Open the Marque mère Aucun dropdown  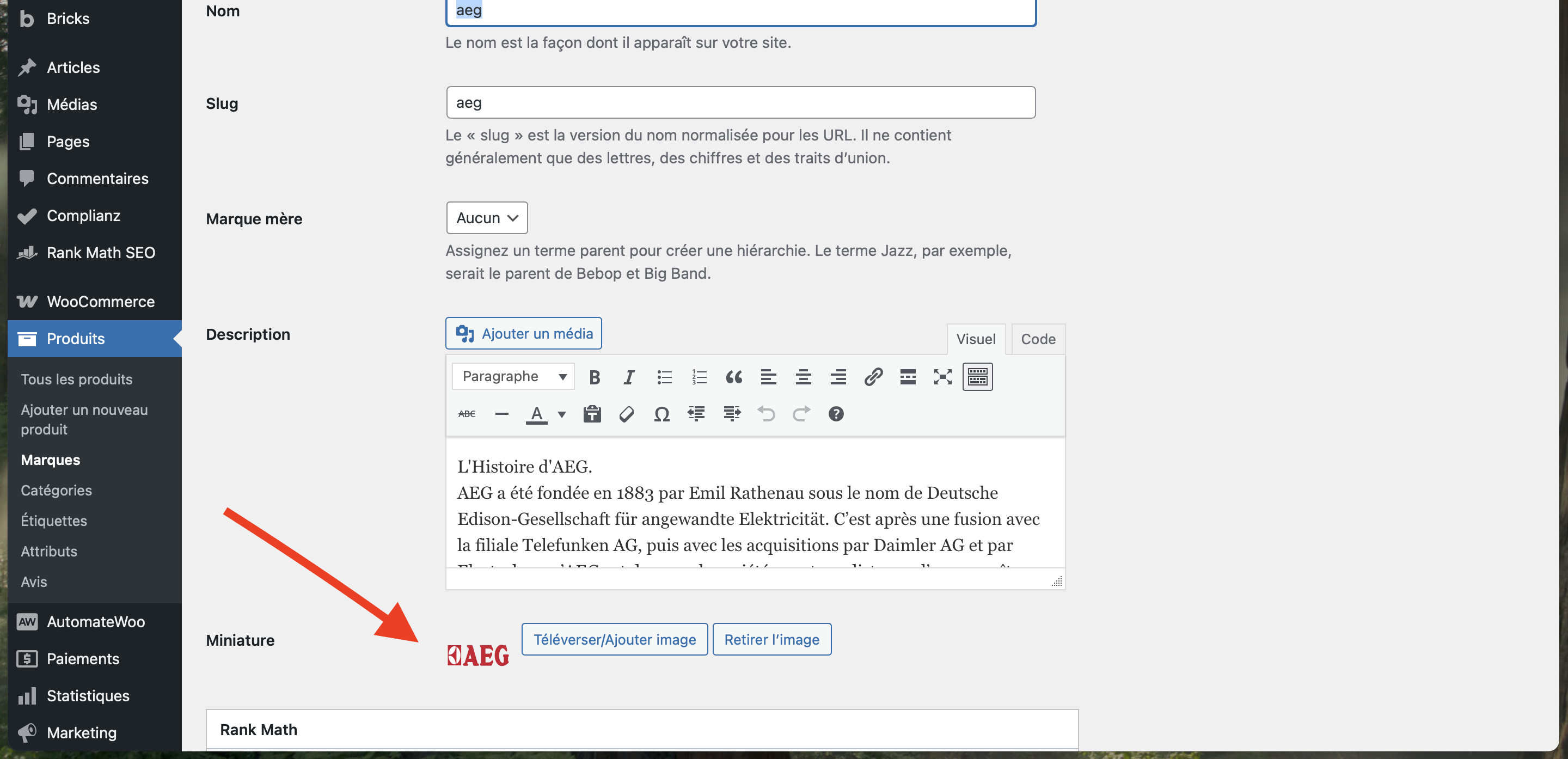[x=486, y=218]
